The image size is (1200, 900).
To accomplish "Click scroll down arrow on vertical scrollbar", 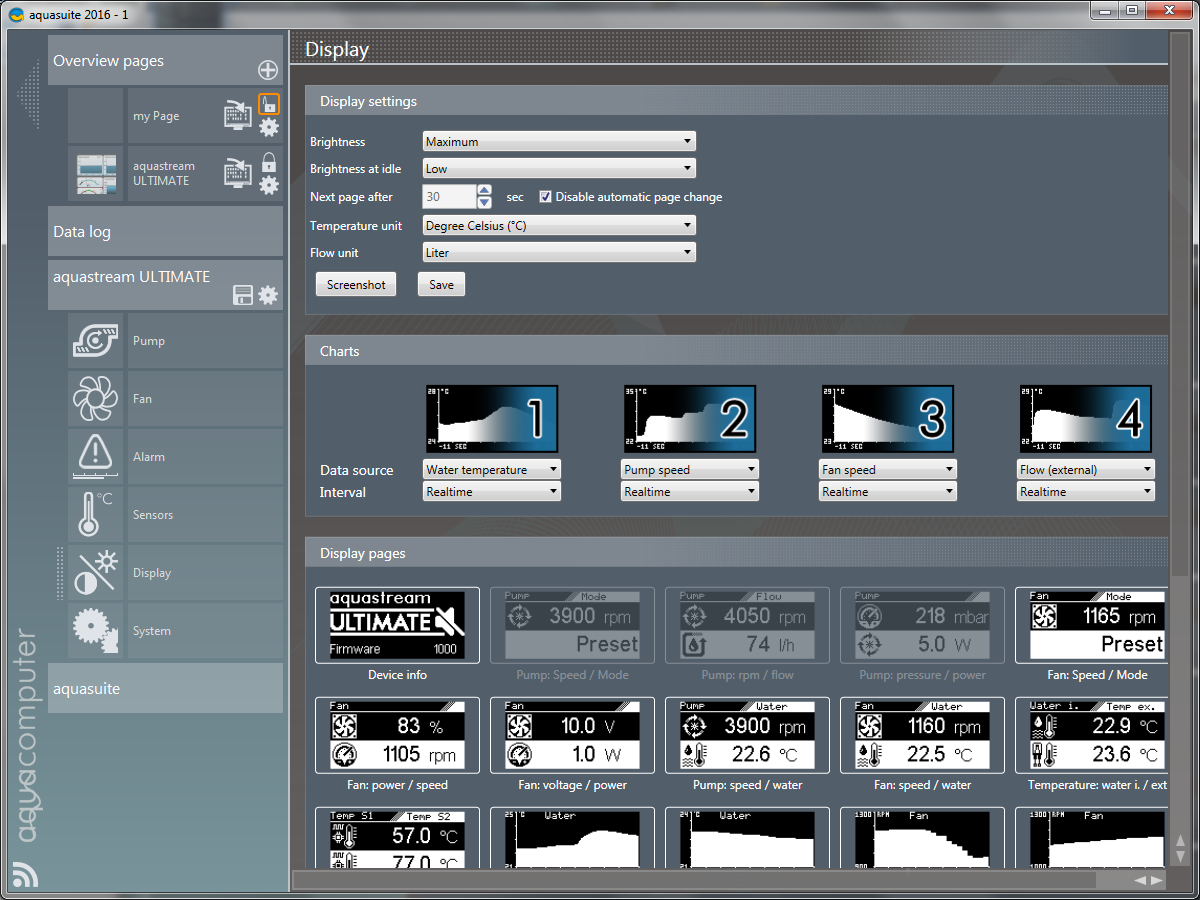I will [1180, 856].
